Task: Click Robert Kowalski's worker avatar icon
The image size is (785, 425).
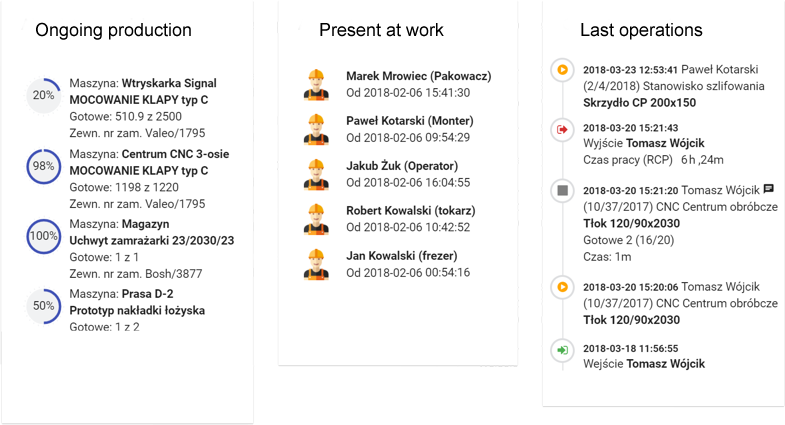Action: click(316, 219)
